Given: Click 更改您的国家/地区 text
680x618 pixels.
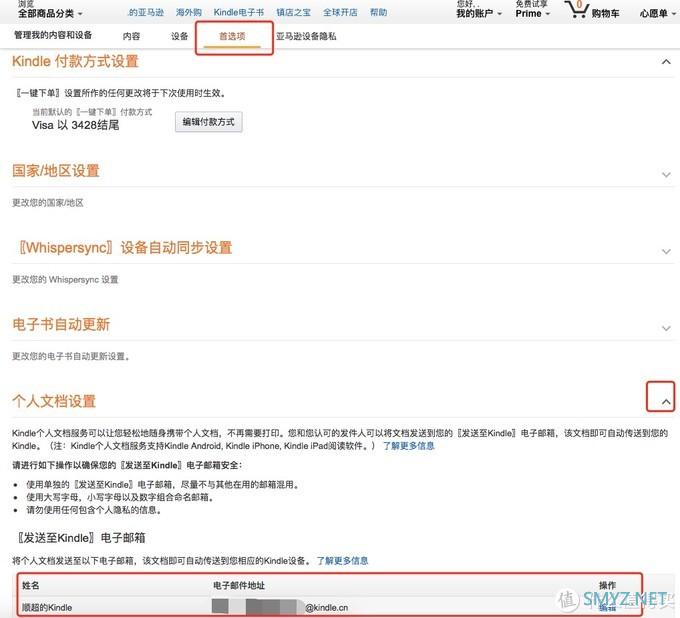Looking at the screenshot, I should point(48,203).
